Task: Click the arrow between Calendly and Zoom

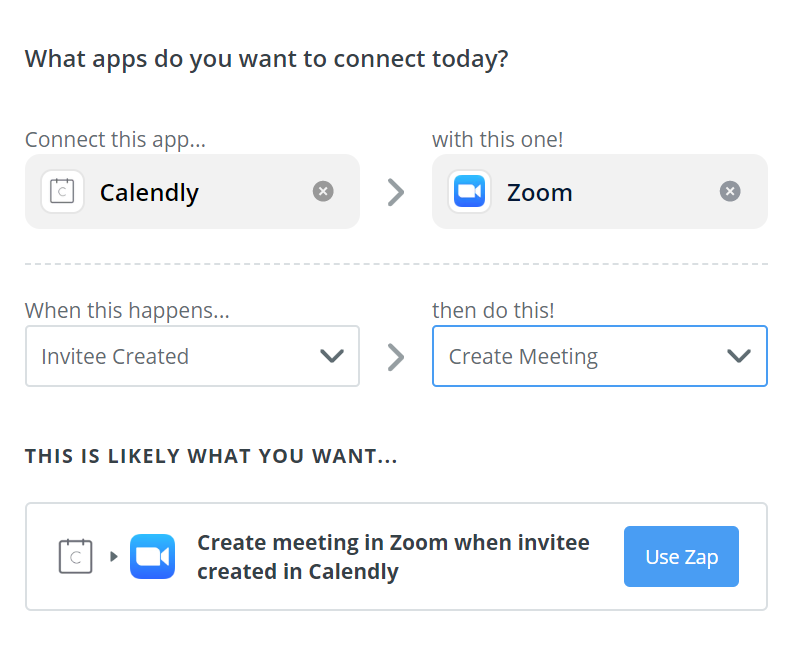Action: tap(396, 192)
